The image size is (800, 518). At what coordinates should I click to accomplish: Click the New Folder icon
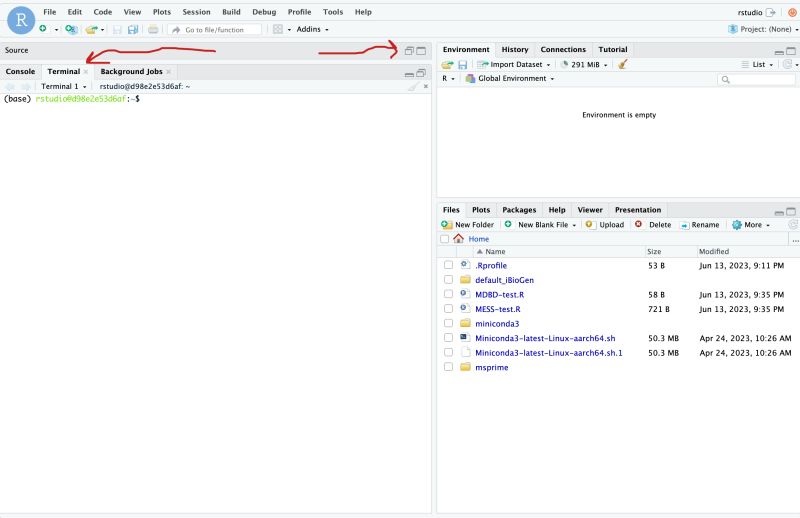[446, 225]
